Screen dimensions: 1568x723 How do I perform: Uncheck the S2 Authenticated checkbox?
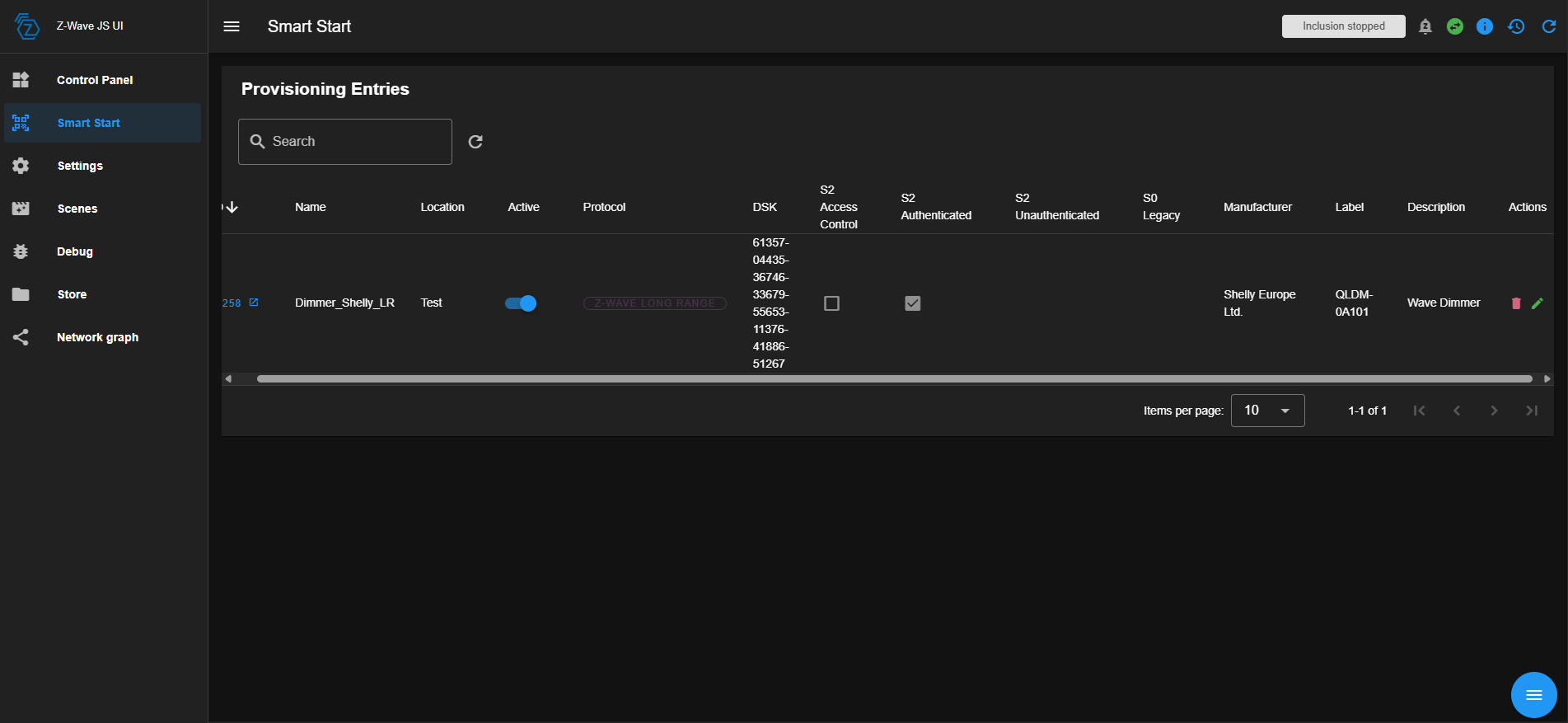tap(912, 303)
